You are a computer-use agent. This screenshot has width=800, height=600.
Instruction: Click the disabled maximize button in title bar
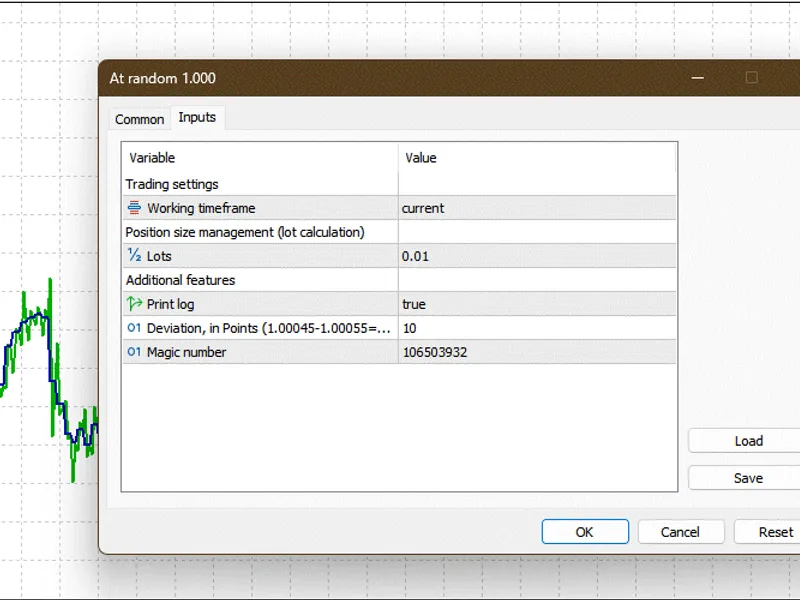click(752, 78)
